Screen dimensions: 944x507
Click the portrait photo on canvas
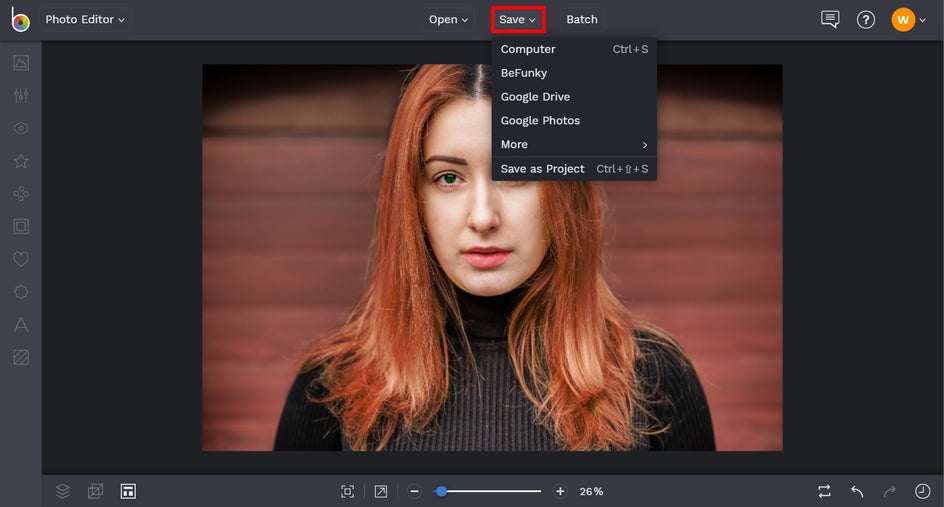pyautogui.click(x=492, y=258)
